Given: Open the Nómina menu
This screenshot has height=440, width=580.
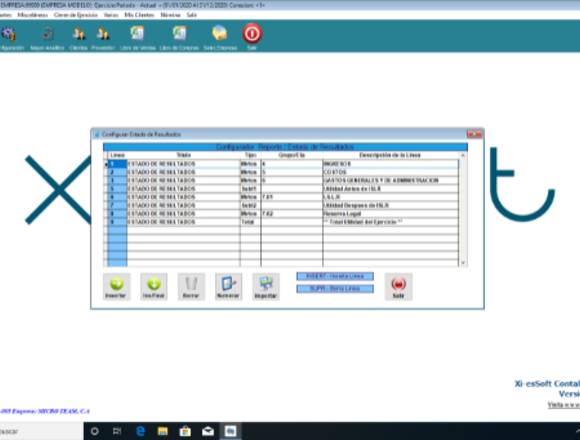Looking at the screenshot, I should (170, 15).
